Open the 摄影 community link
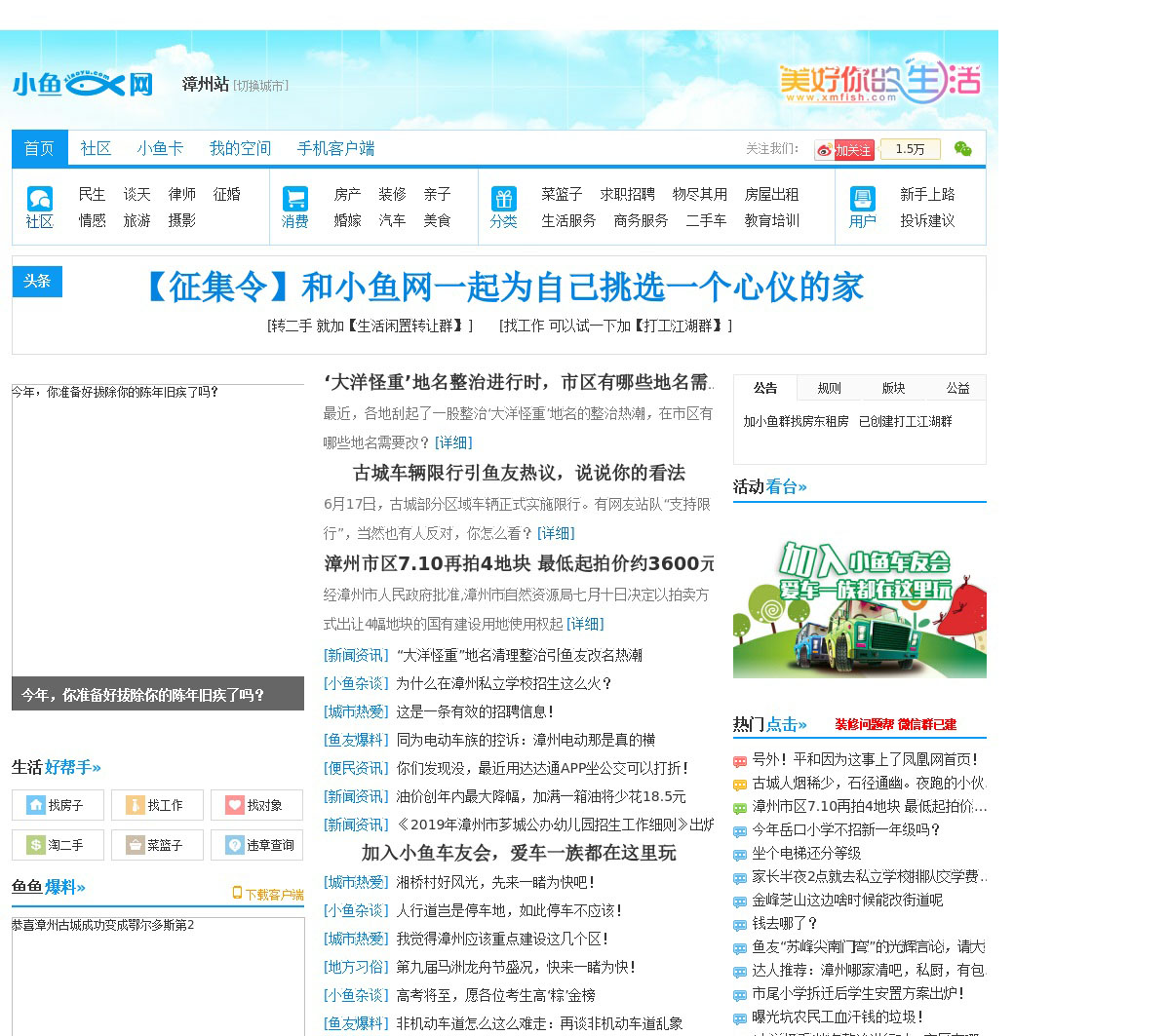 click(x=181, y=220)
